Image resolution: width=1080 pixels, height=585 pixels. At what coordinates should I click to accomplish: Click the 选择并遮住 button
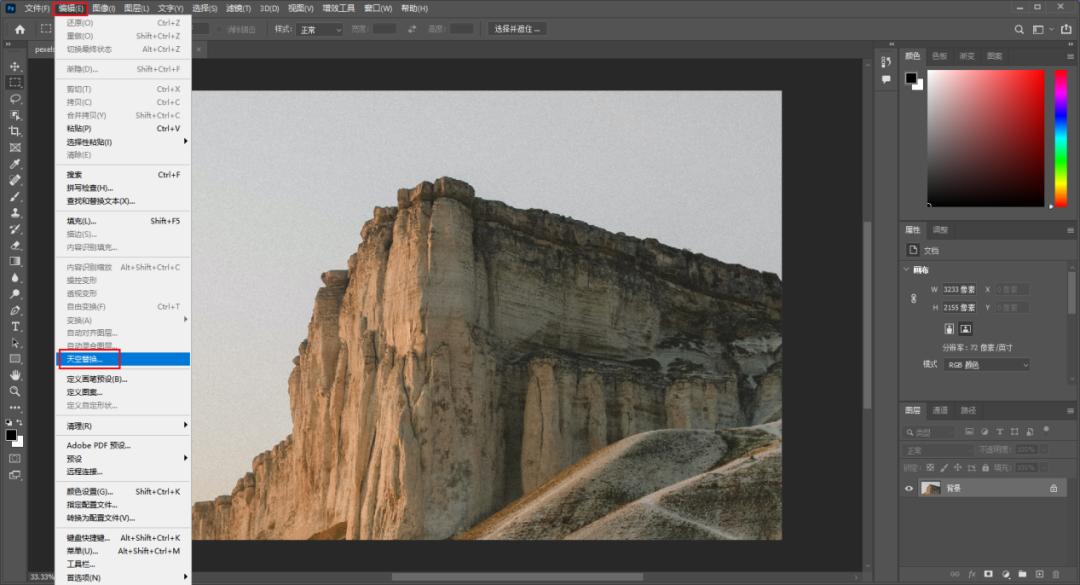point(517,29)
